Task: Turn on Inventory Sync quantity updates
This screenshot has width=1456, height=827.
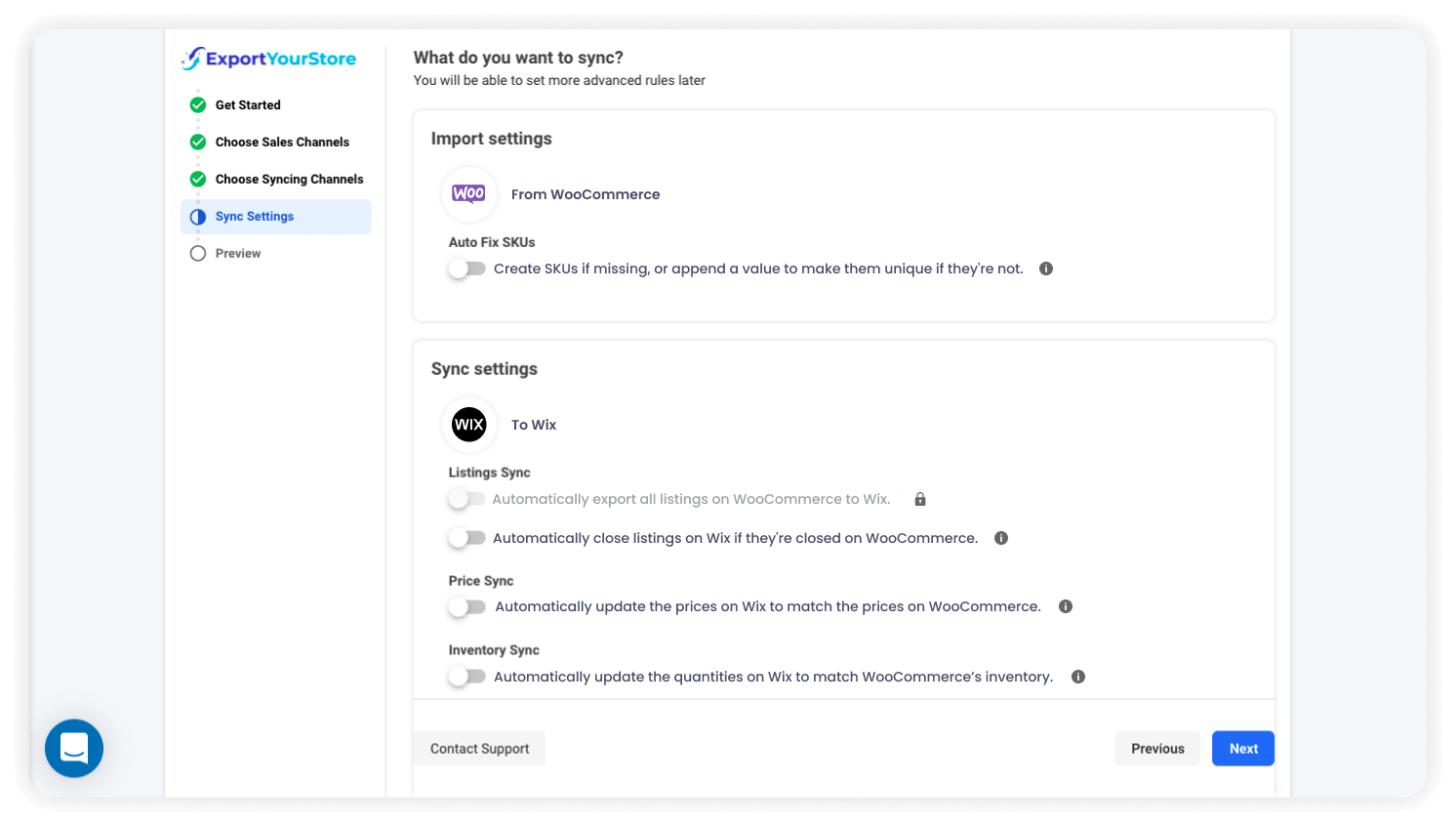Action: (466, 676)
